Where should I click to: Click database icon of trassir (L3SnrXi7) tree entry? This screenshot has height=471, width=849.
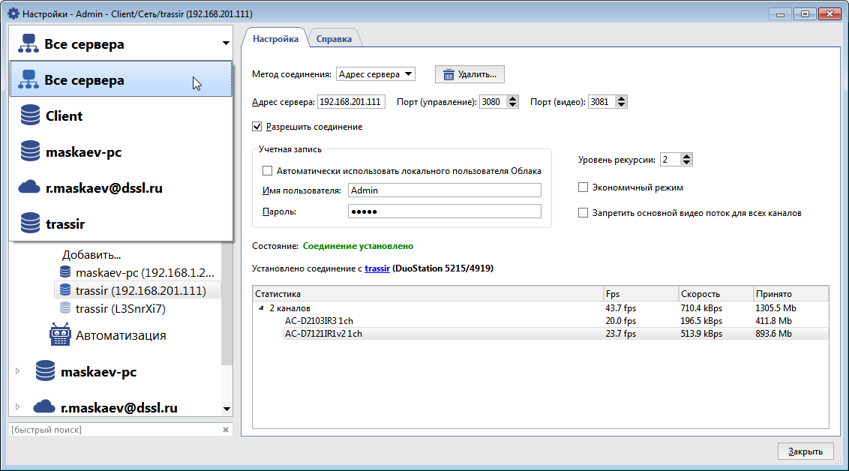(x=66, y=309)
